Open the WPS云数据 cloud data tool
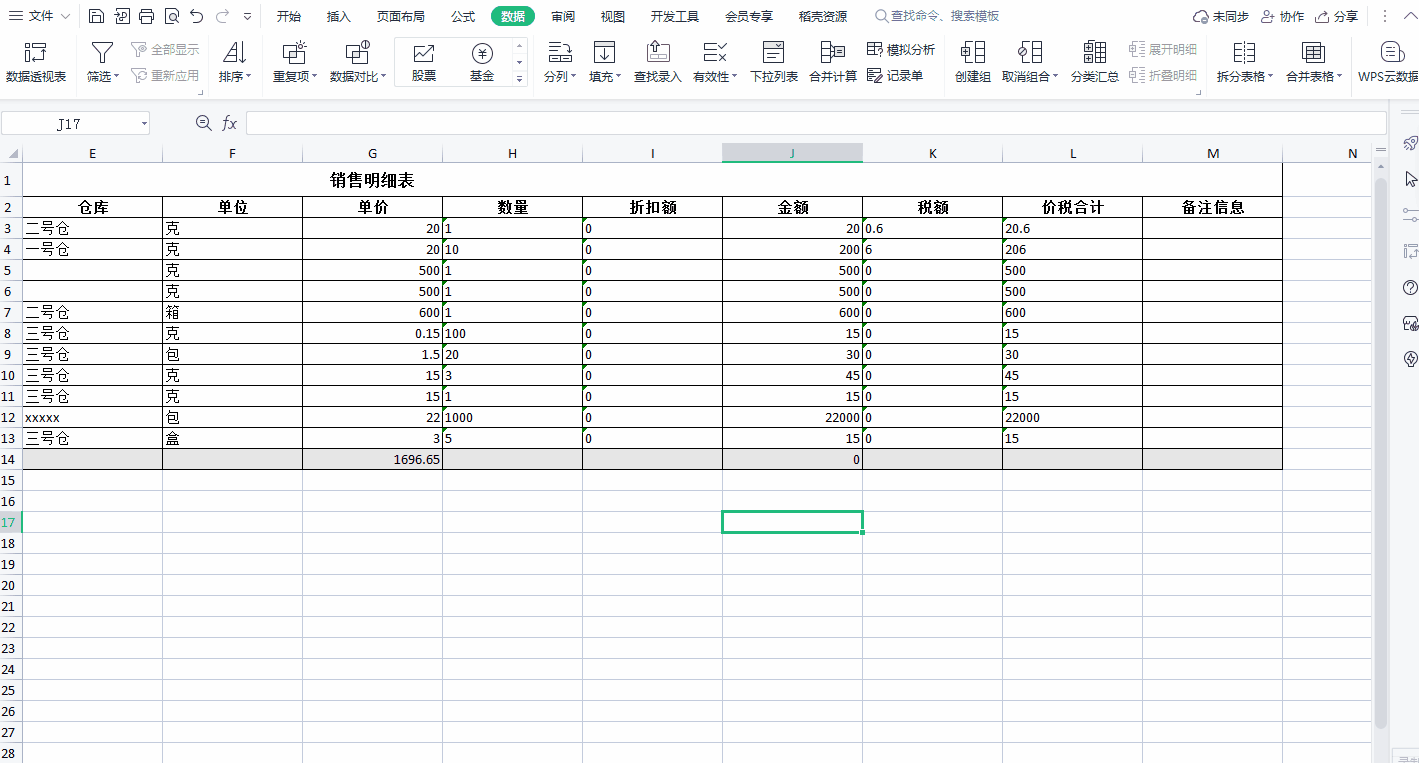 pos(1388,62)
